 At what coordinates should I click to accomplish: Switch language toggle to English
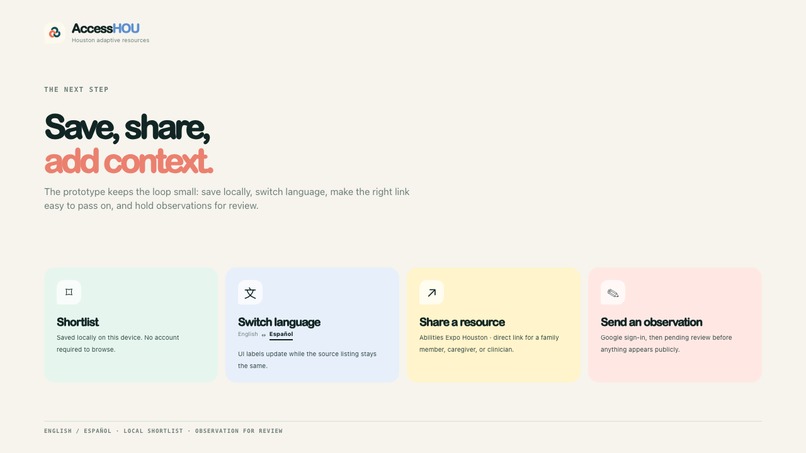click(x=248, y=334)
